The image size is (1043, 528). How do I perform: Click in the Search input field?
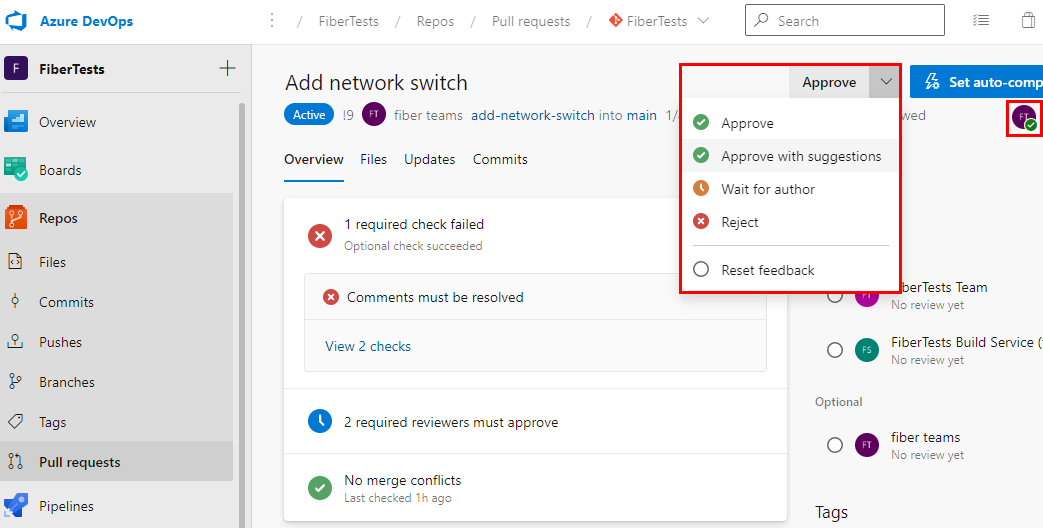pos(845,21)
